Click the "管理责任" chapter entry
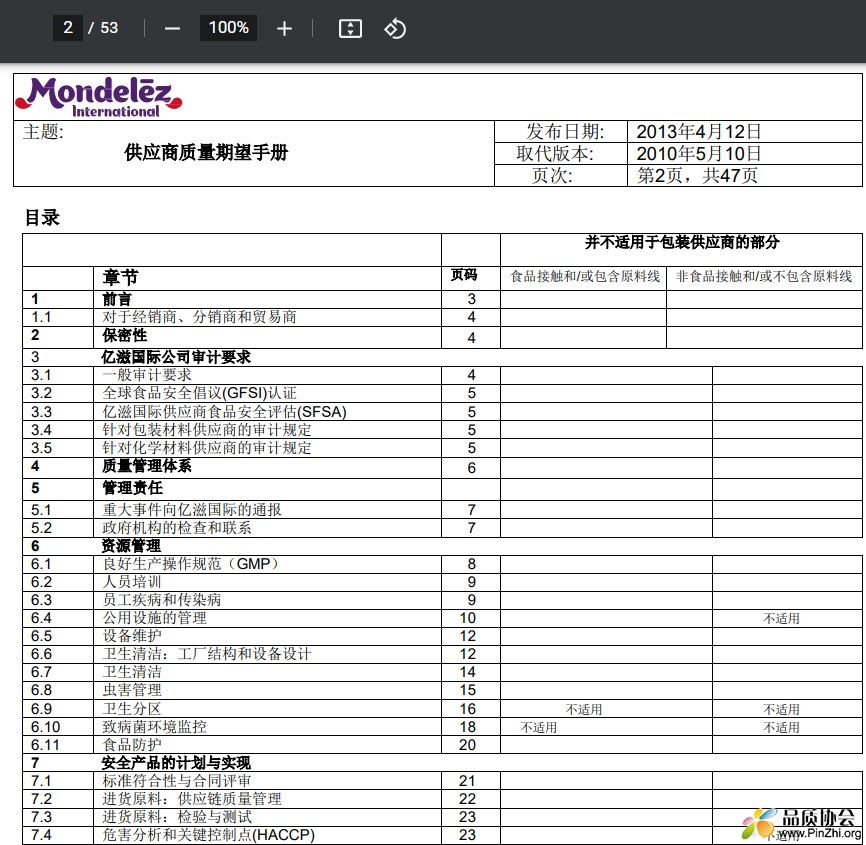866x845 pixels. pos(132,488)
